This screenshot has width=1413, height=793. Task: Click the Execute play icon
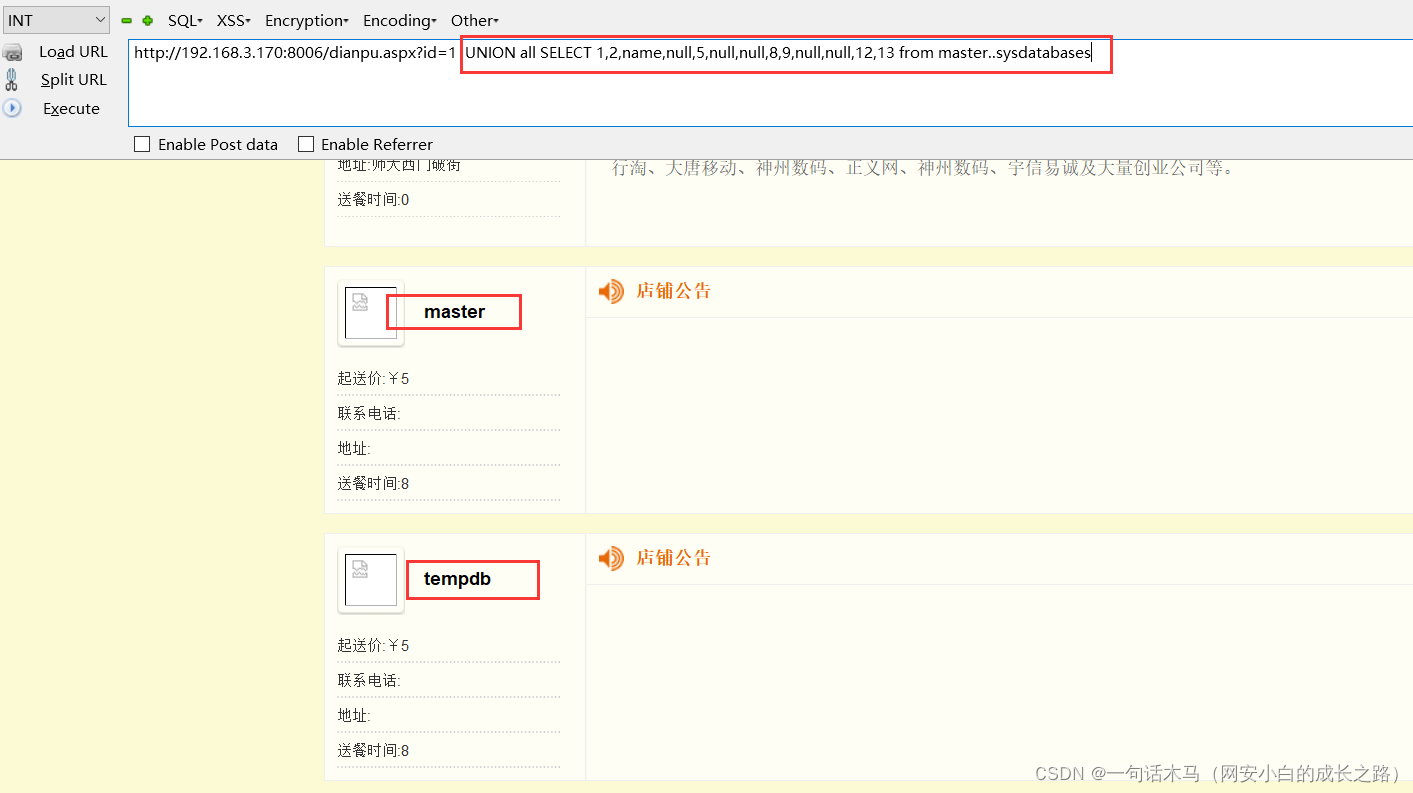pyautogui.click(x=12, y=108)
